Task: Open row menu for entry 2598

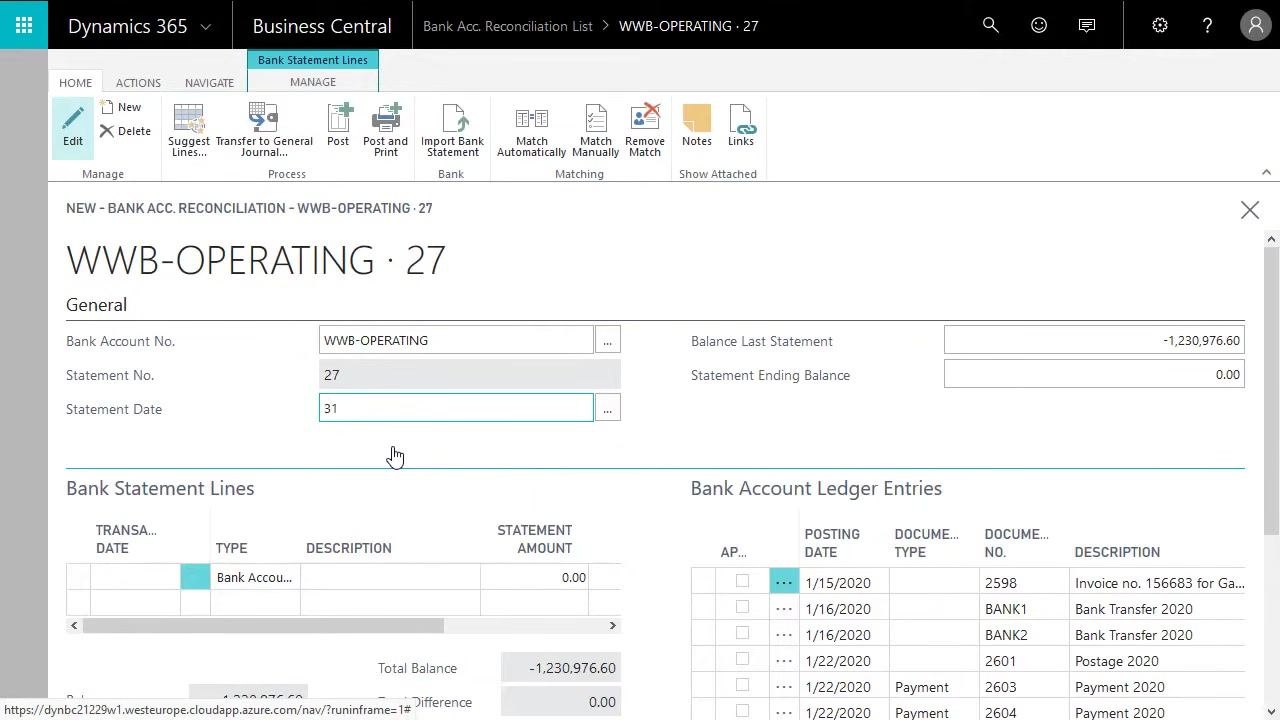Action: click(784, 582)
